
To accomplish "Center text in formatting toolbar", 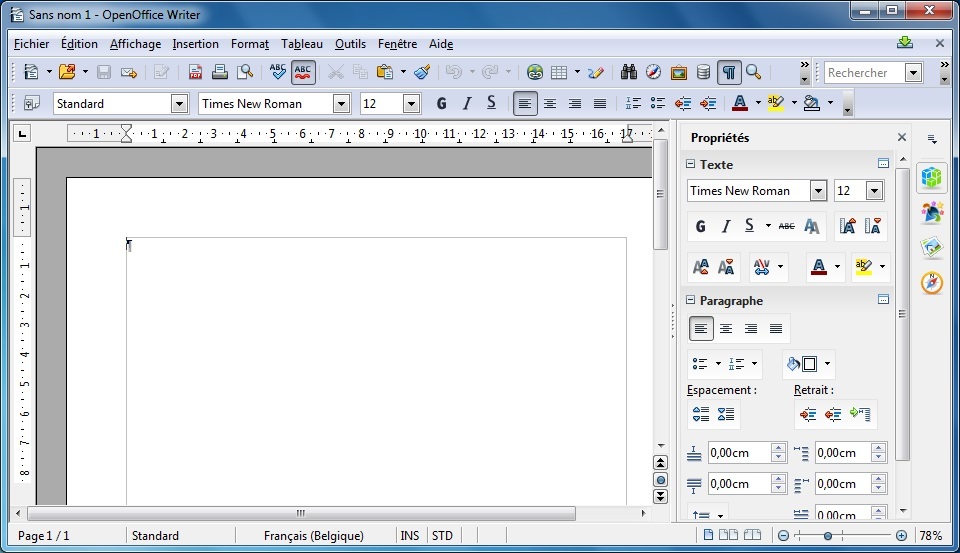I will (550, 103).
